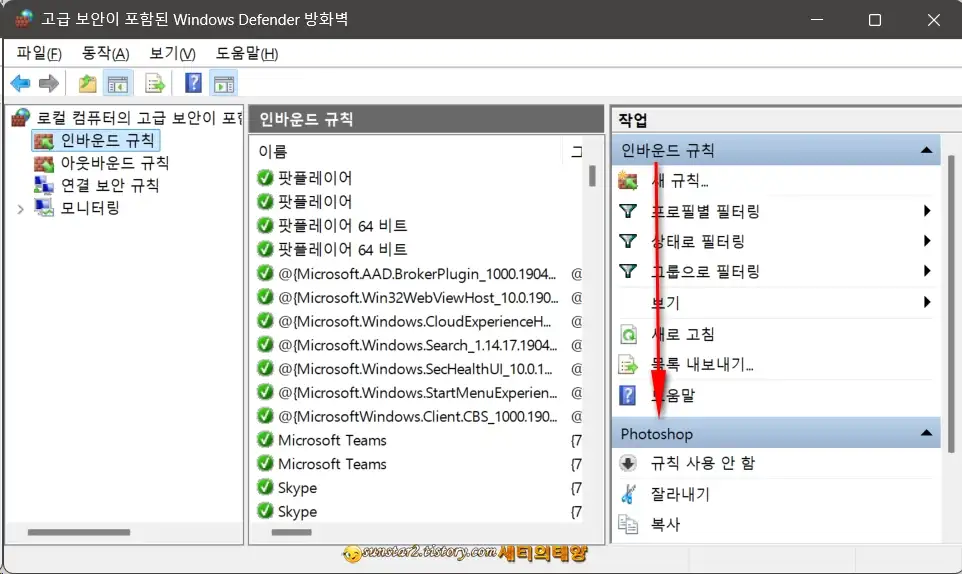Open the 그룹으로 필터링 submenu arrow
The width and height of the screenshot is (962, 574).
pyautogui.click(x=927, y=271)
